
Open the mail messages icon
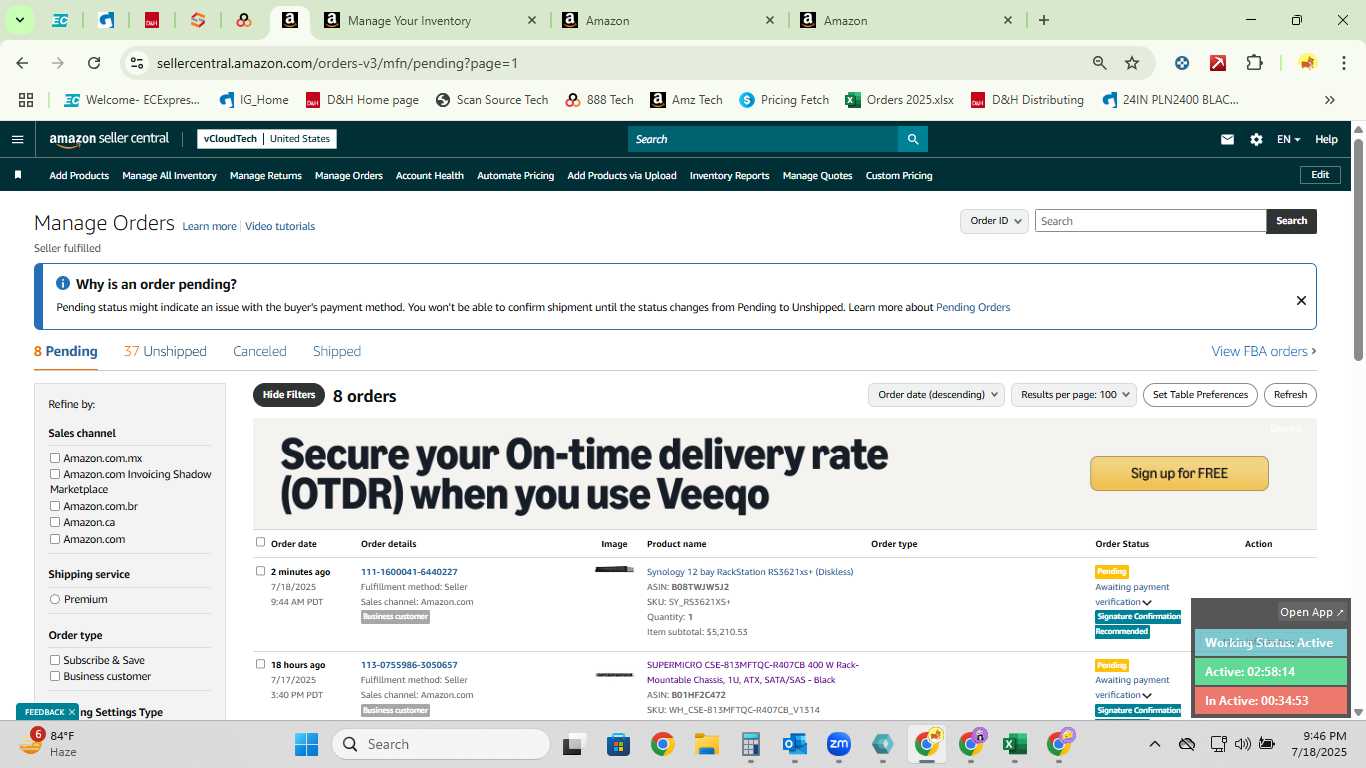(1227, 139)
